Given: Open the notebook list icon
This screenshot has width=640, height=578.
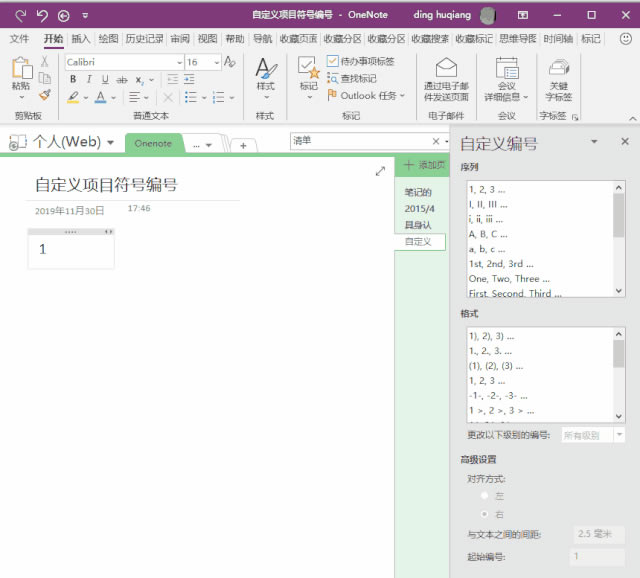Looking at the screenshot, I should pos(17,142).
